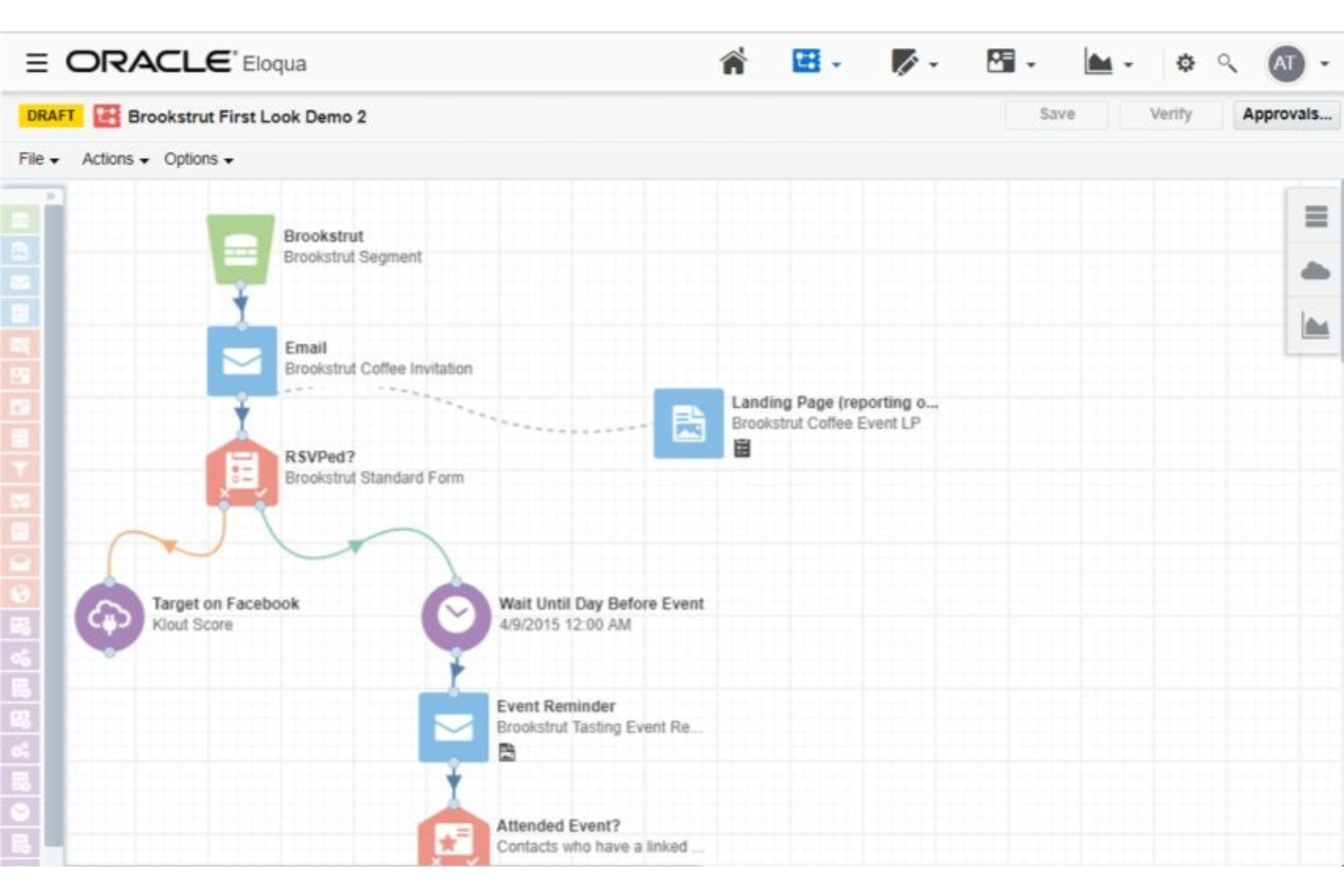Open the File menu
The image size is (1344, 896).
tap(38, 159)
